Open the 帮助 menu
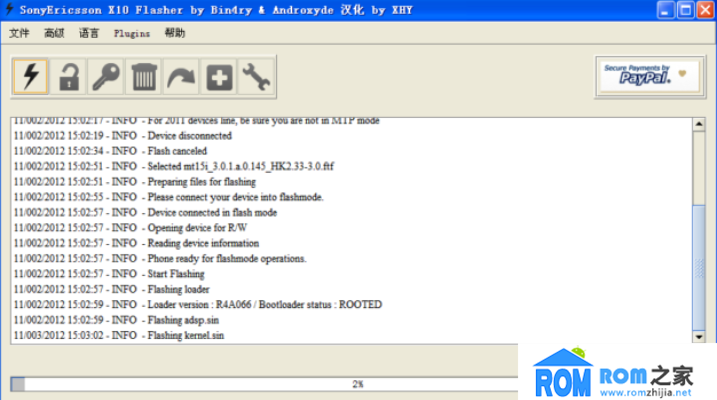 pyautogui.click(x=175, y=33)
